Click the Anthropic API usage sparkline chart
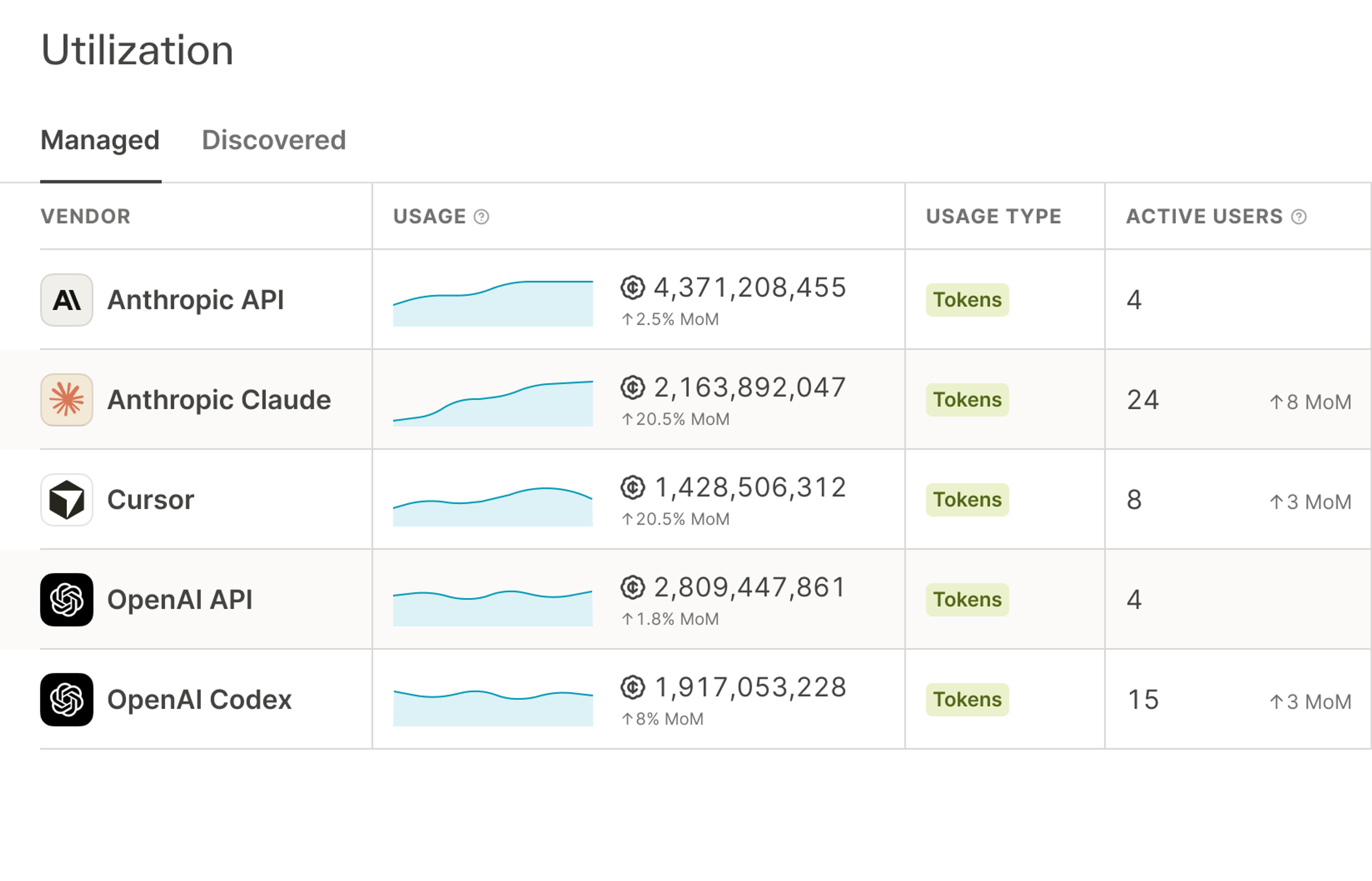The image size is (1372, 881). pos(493,303)
